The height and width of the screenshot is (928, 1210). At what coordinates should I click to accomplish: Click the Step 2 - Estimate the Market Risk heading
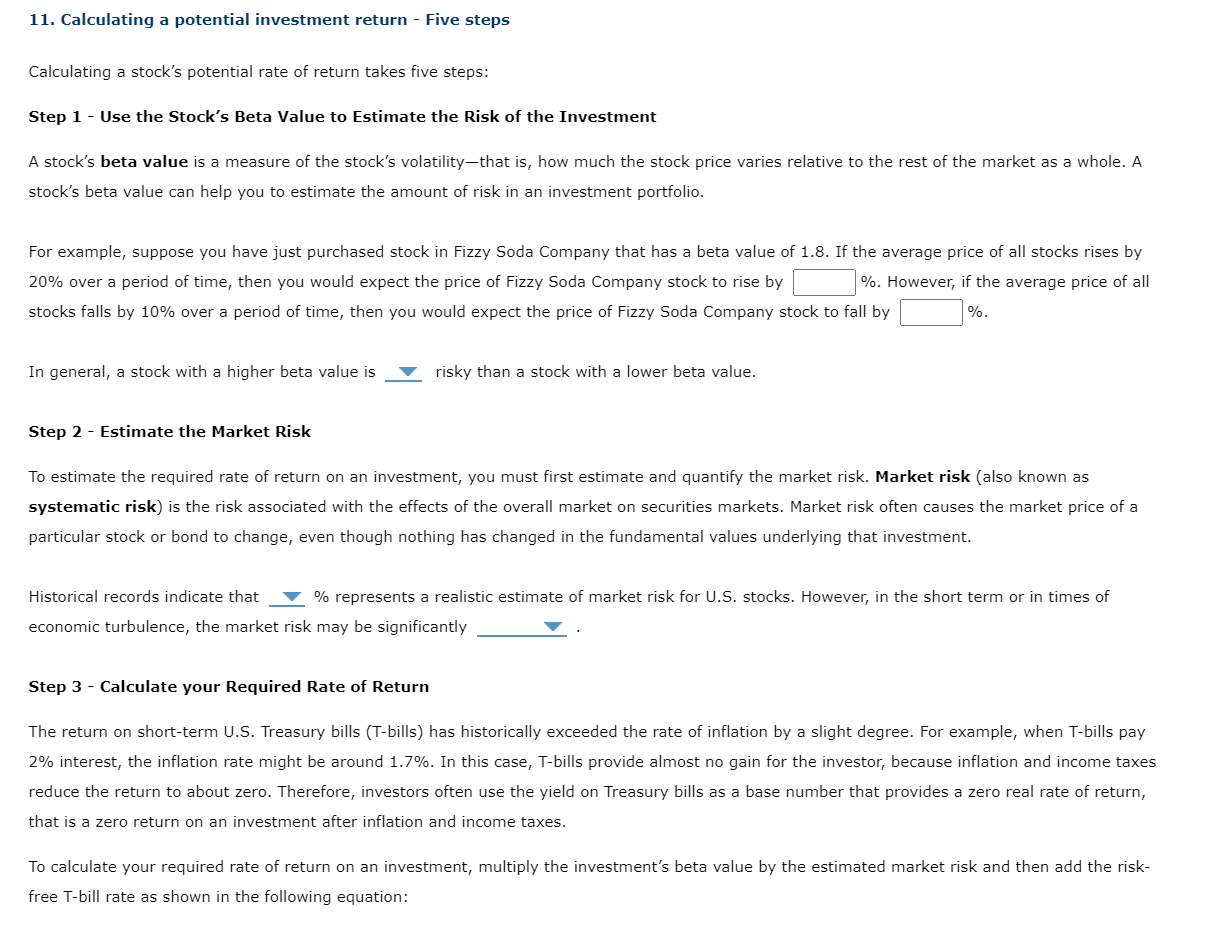pos(170,431)
